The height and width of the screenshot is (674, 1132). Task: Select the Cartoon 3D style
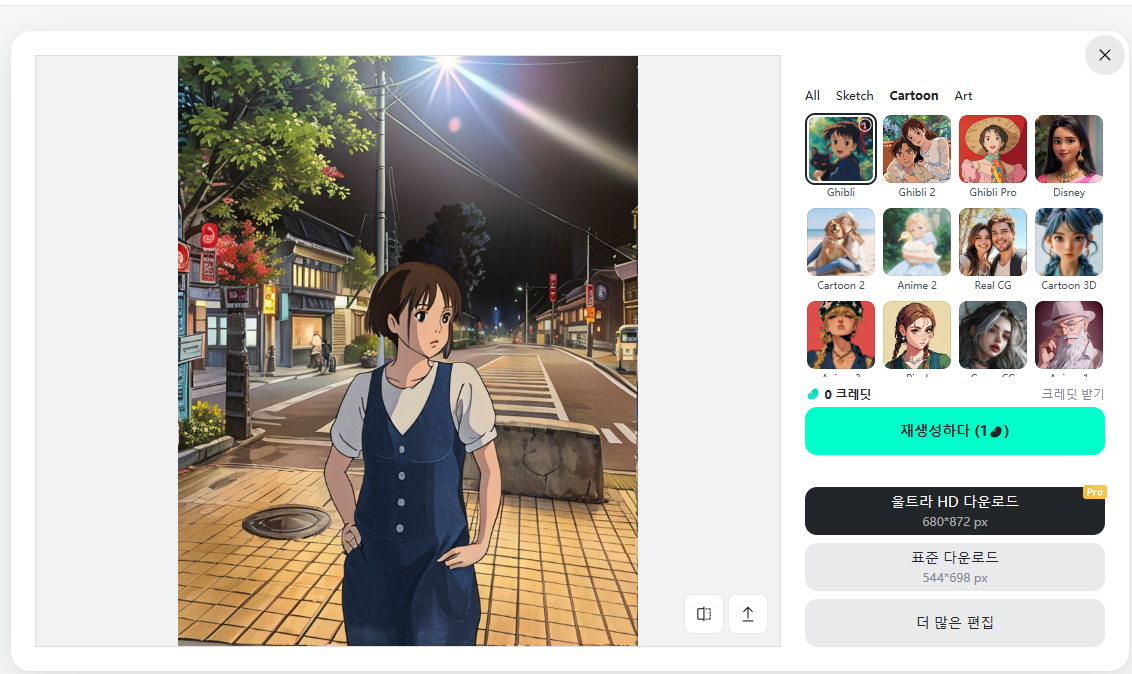pyautogui.click(x=1068, y=242)
